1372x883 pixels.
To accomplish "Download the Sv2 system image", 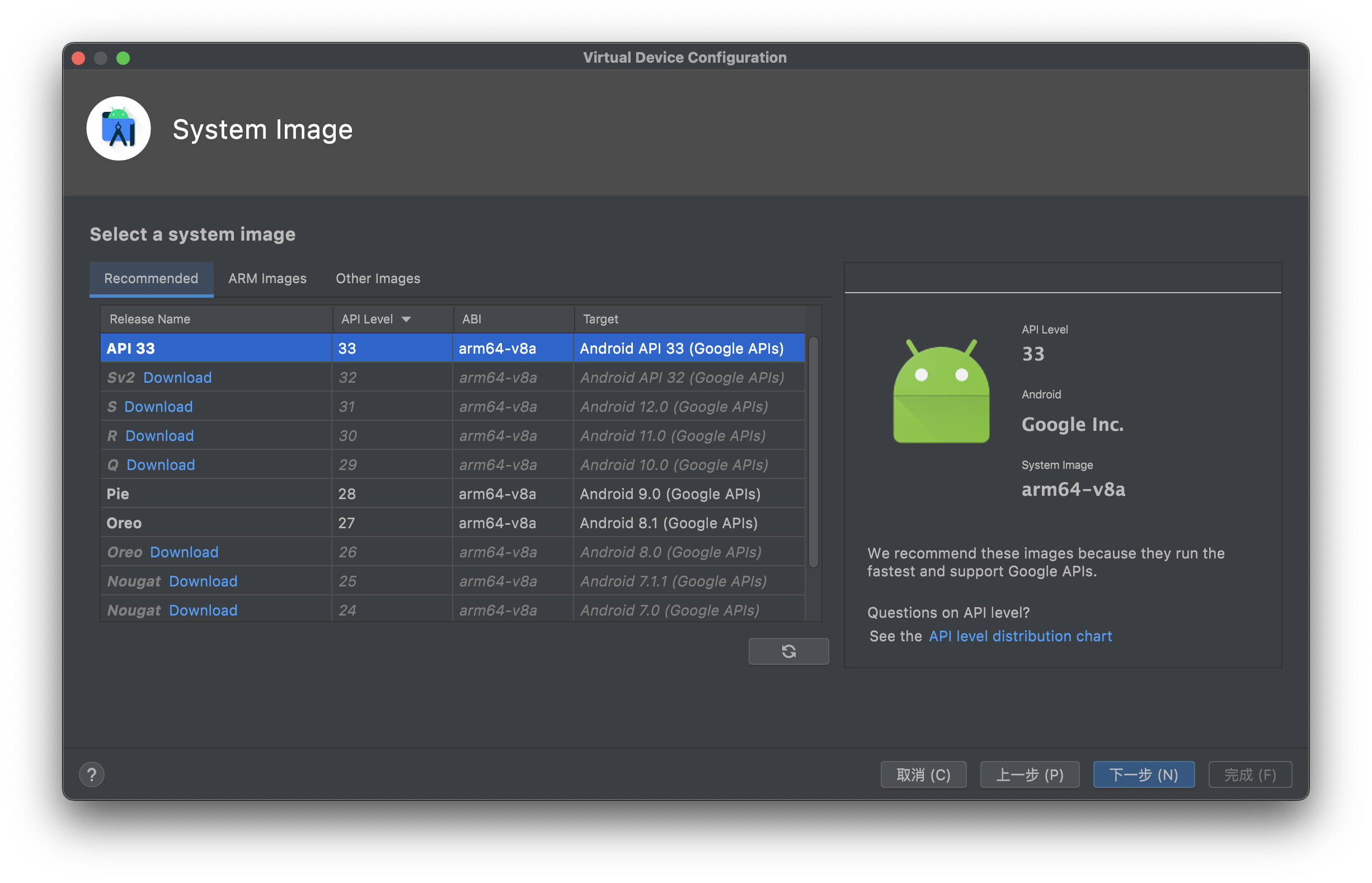I will tap(177, 377).
